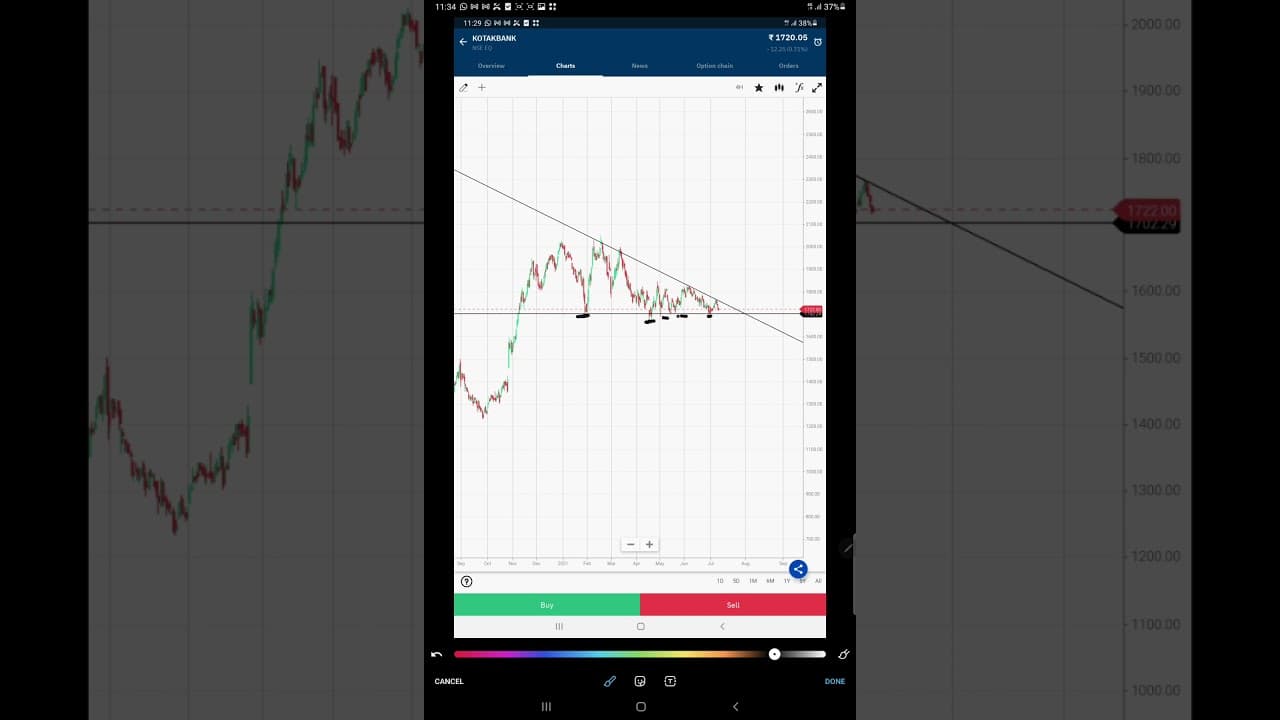Undo the last drawing stroke
The width and height of the screenshot is (1280, 720).
[x=437, y=654]
